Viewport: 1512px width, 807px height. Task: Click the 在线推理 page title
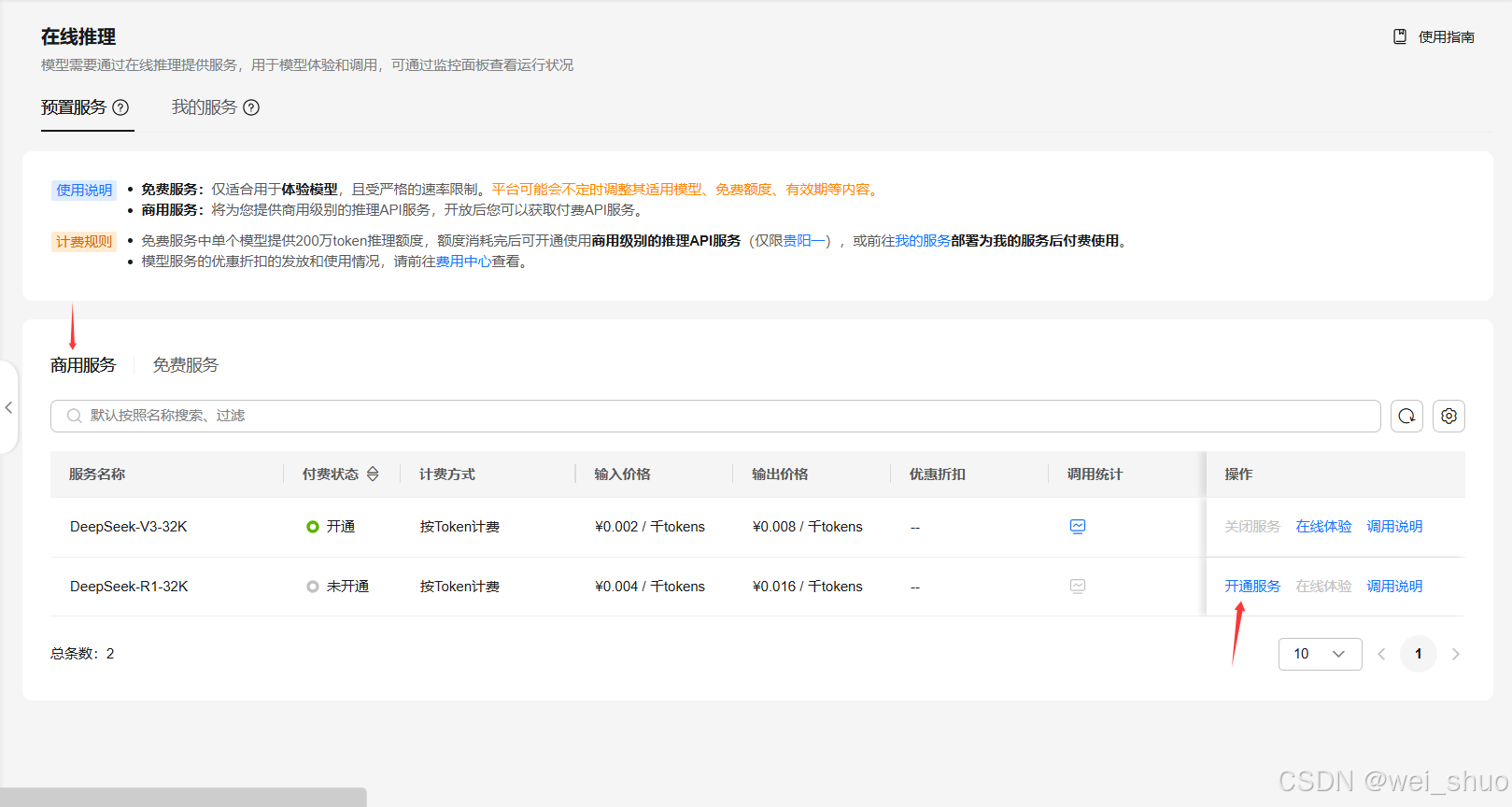pyautogui.click(x=78, y=36)
